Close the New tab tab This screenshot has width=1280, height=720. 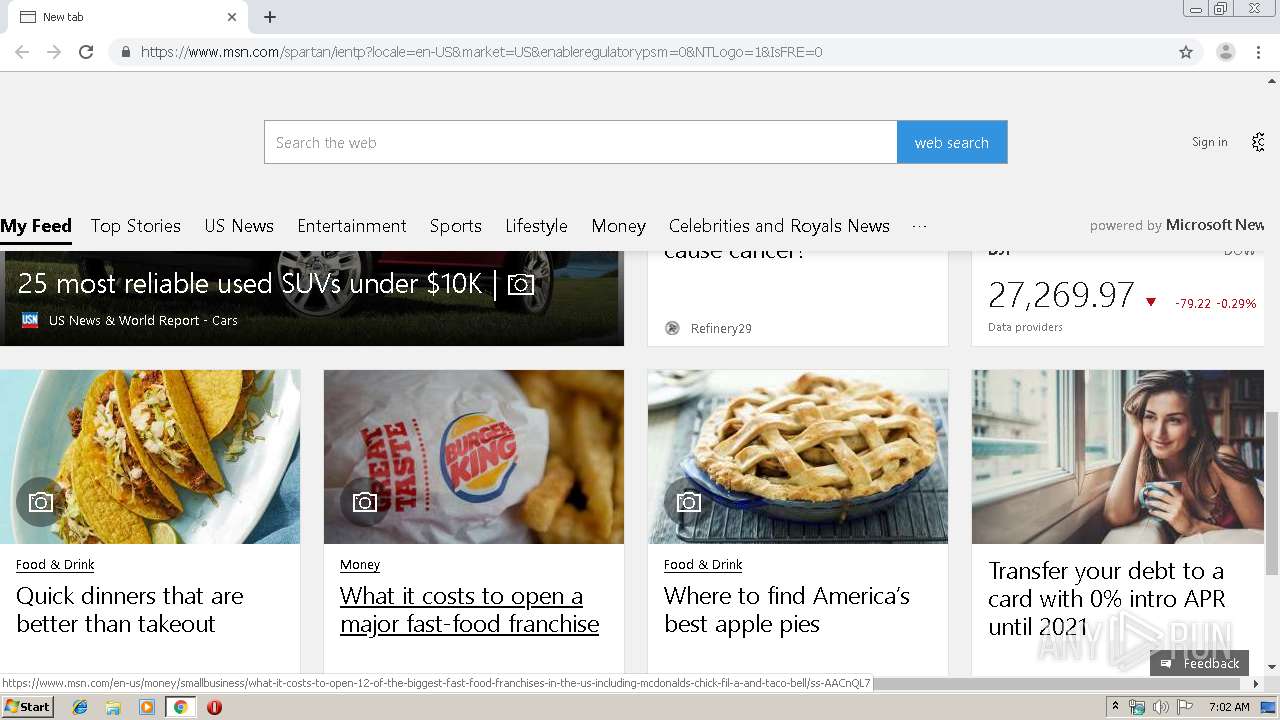pyautogui.click(x=232, y=17)
